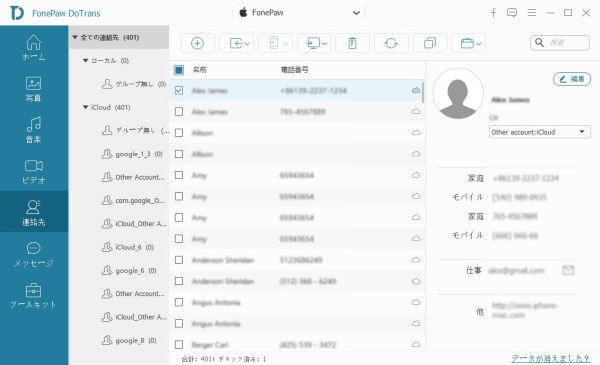Click the delete trash icon in toolbar
Image resolution: width=600 pixels, height=365 pixels.
point(352,43)
